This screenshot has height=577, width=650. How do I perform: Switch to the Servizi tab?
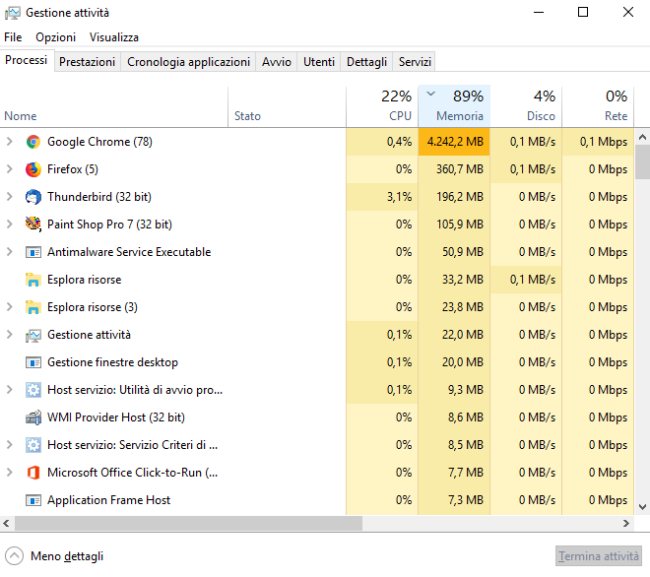click(x=415, y=62)
